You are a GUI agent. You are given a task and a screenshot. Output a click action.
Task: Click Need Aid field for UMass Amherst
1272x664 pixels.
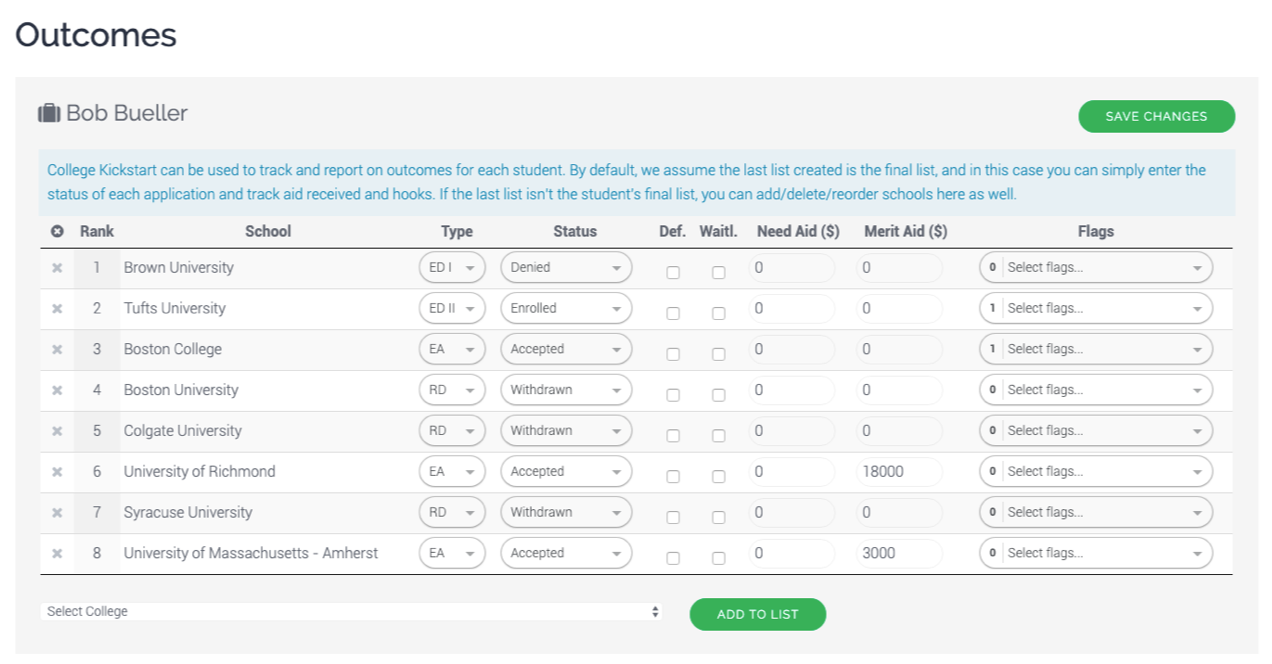tap(791, 553)
